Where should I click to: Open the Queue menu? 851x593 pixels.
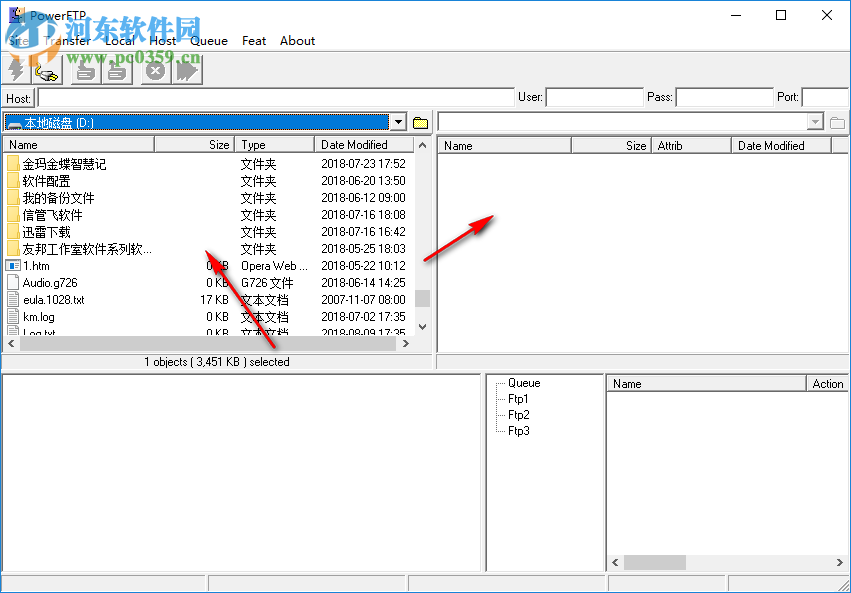(x=209, y=41)
